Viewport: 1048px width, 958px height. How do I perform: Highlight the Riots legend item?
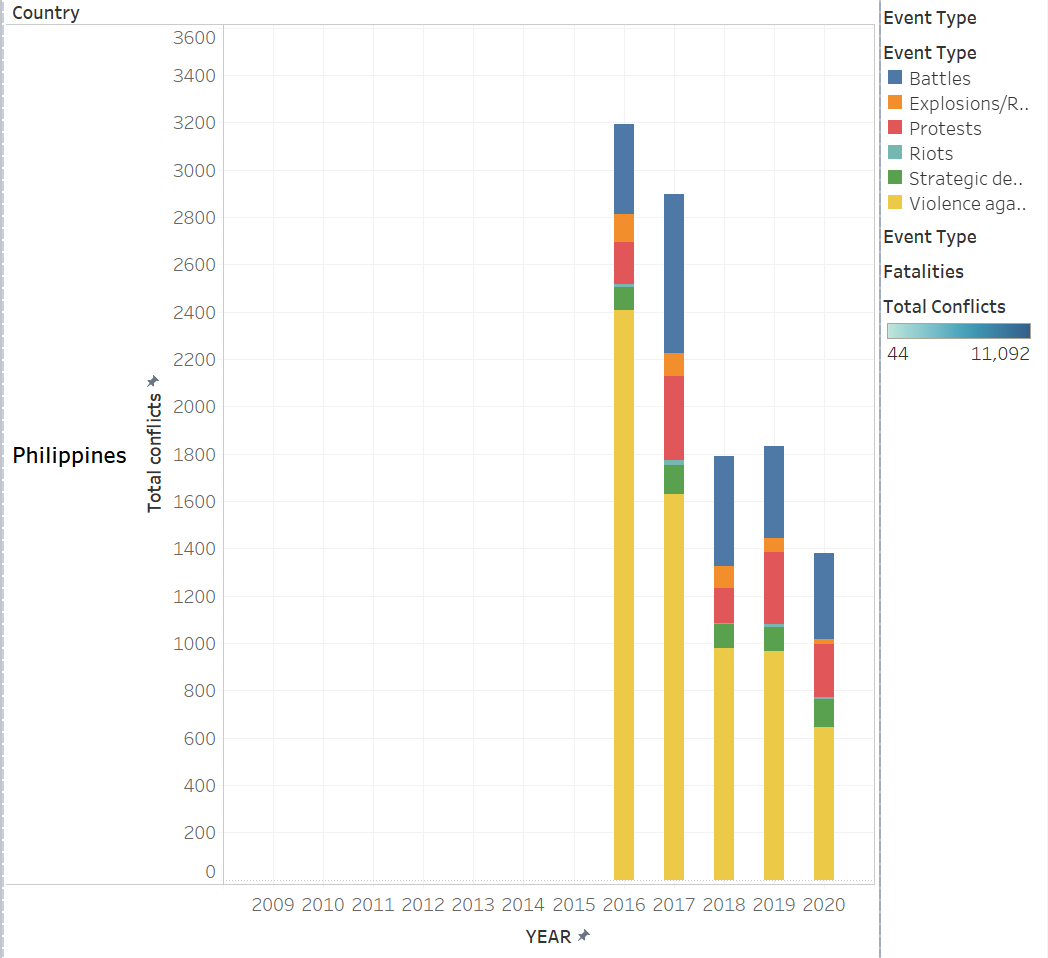[930, 153]
